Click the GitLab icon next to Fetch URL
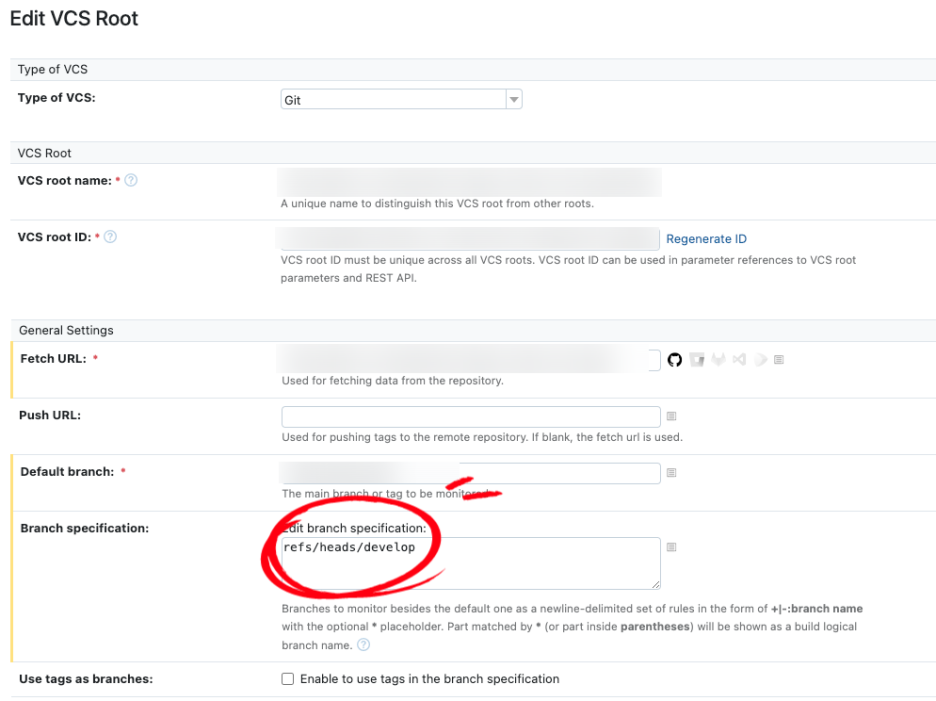 pos(718,359)
